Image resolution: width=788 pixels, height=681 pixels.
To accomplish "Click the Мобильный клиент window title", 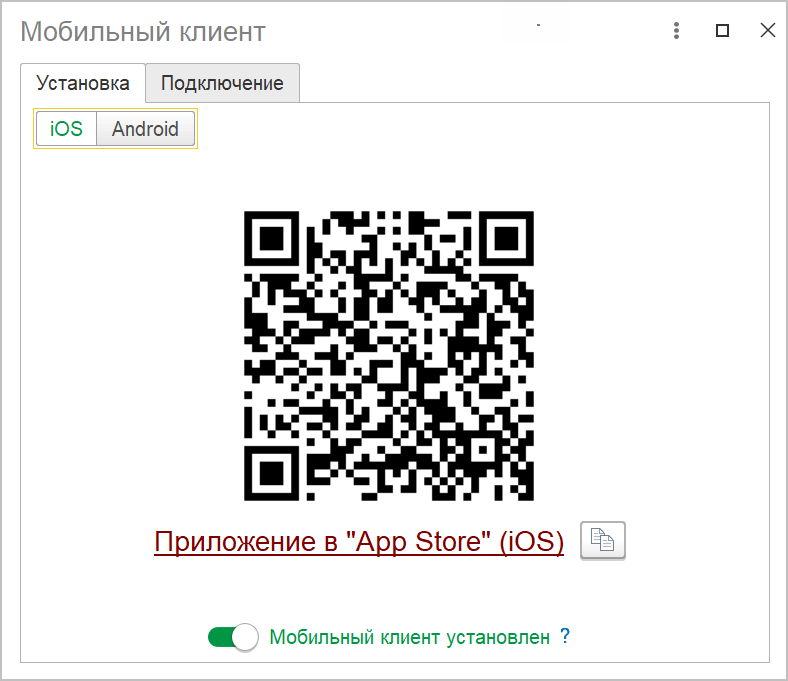I will pos(143,32).
